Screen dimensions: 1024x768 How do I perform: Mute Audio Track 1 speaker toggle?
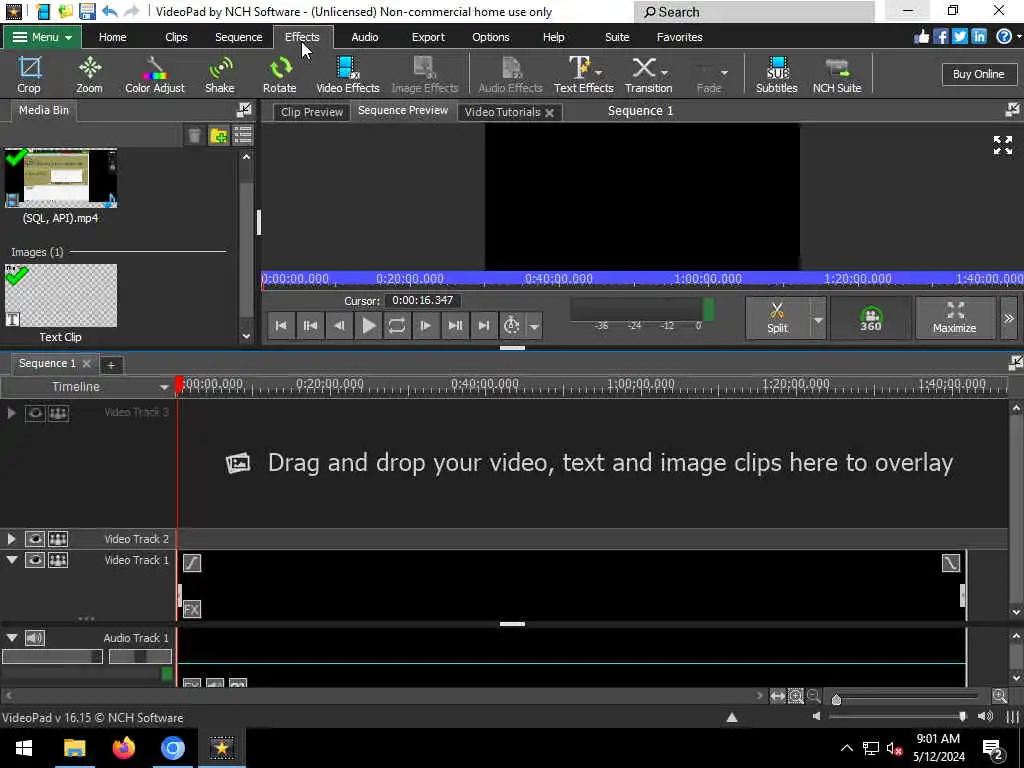pos(35,637)
